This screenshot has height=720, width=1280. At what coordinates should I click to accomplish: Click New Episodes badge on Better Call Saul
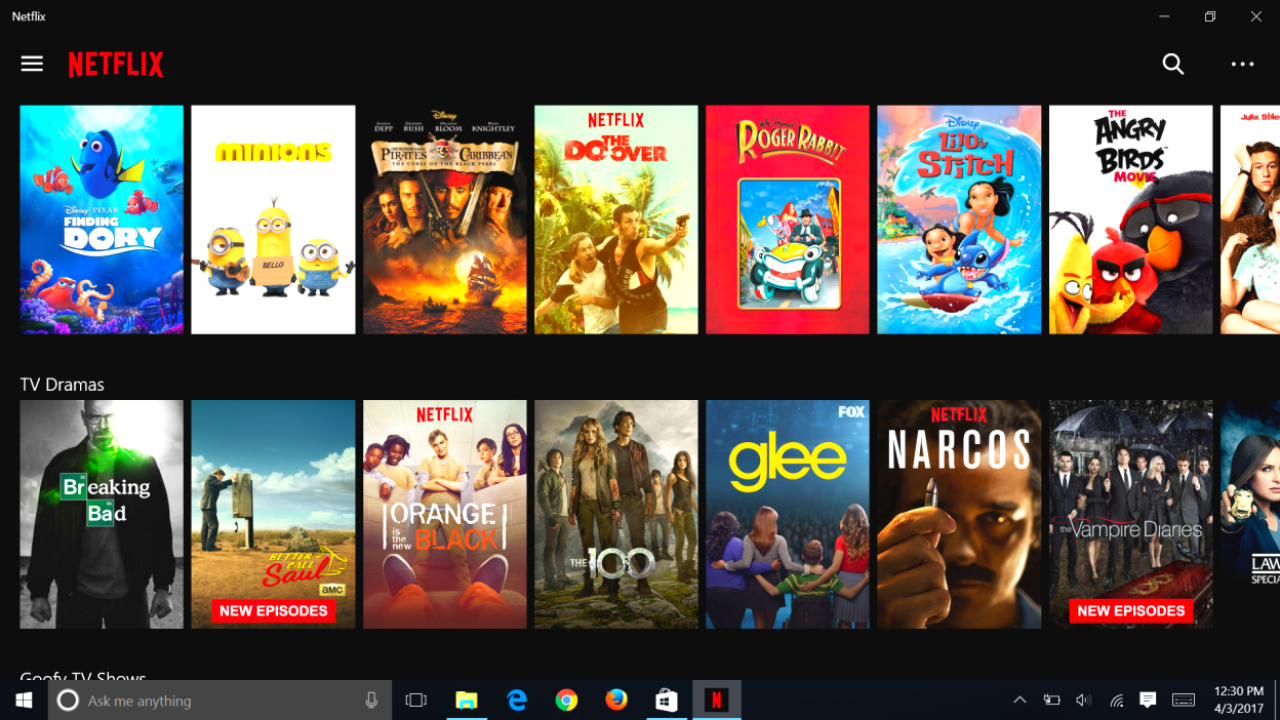click(273, 611)
